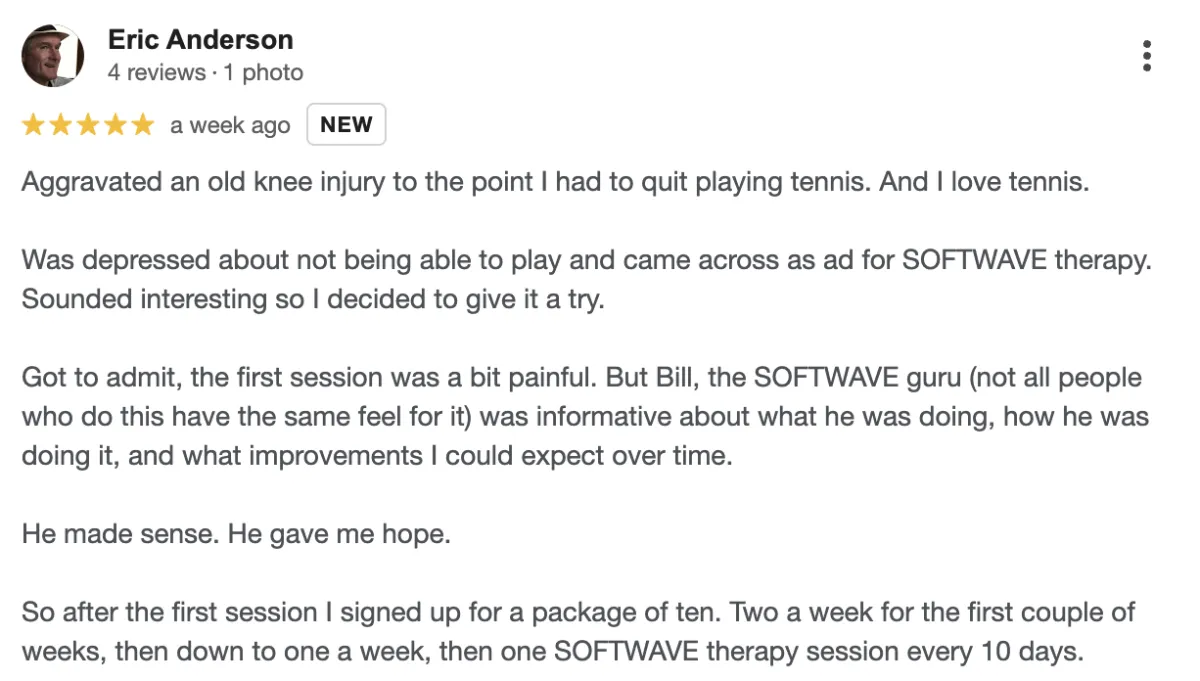
Task: Click the 'Sounded interesting so I decided' line
Action: (313, 299)
